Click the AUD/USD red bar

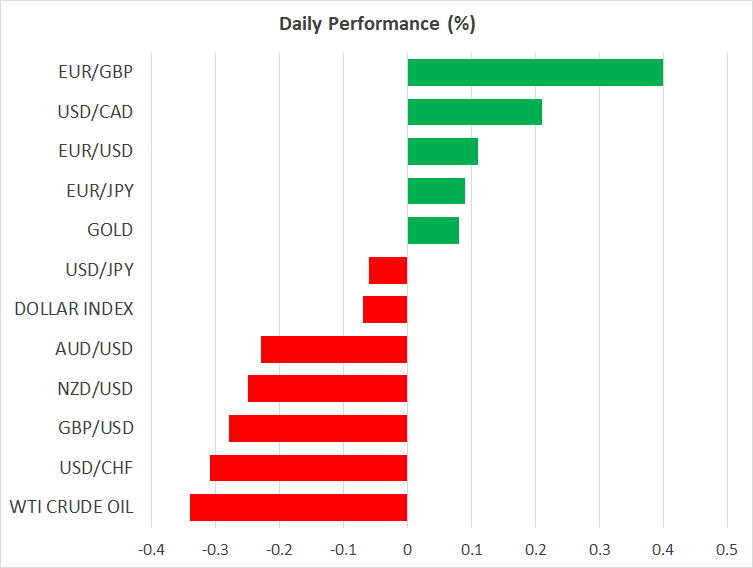(x=334, y=349)
